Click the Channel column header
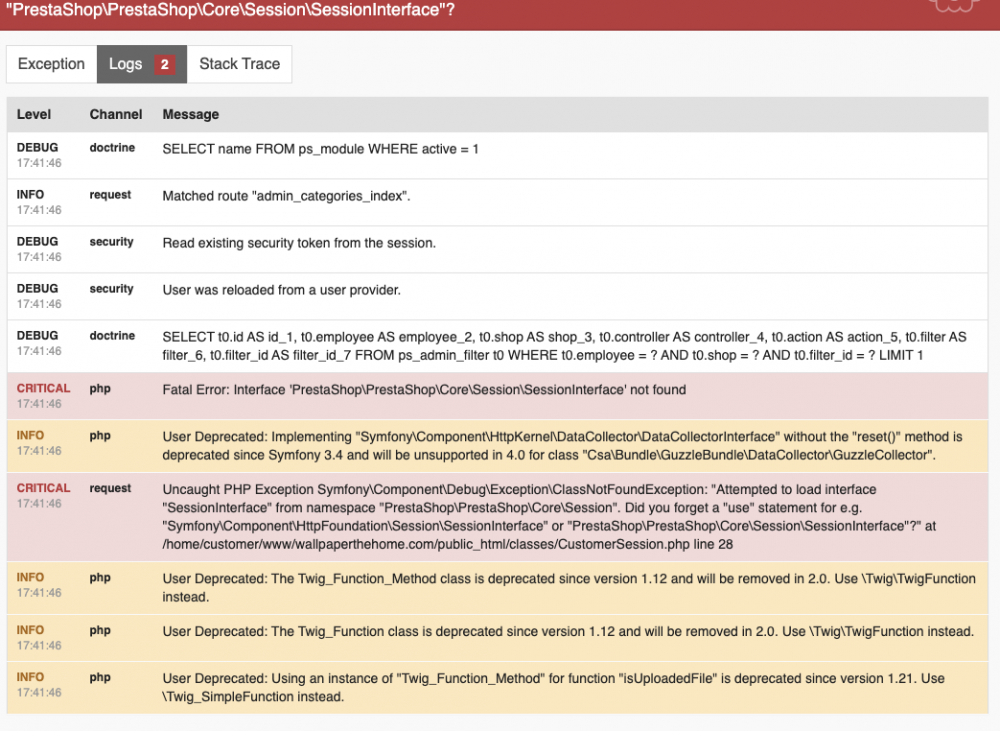The image size is (1000, 731). point(116,114)
